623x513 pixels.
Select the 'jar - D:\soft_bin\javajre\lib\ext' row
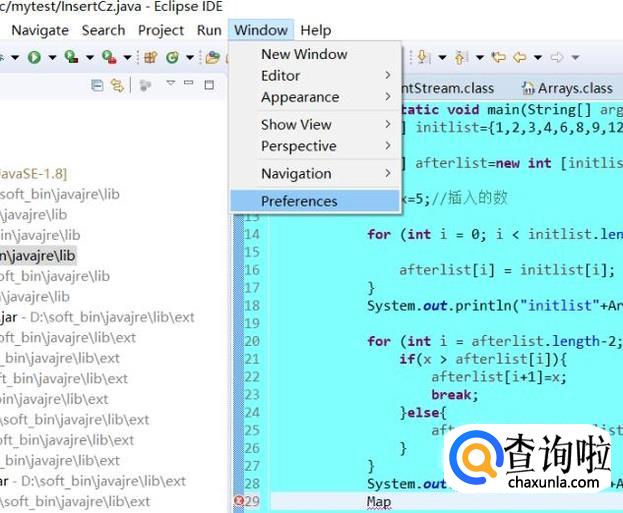[97, 317]
